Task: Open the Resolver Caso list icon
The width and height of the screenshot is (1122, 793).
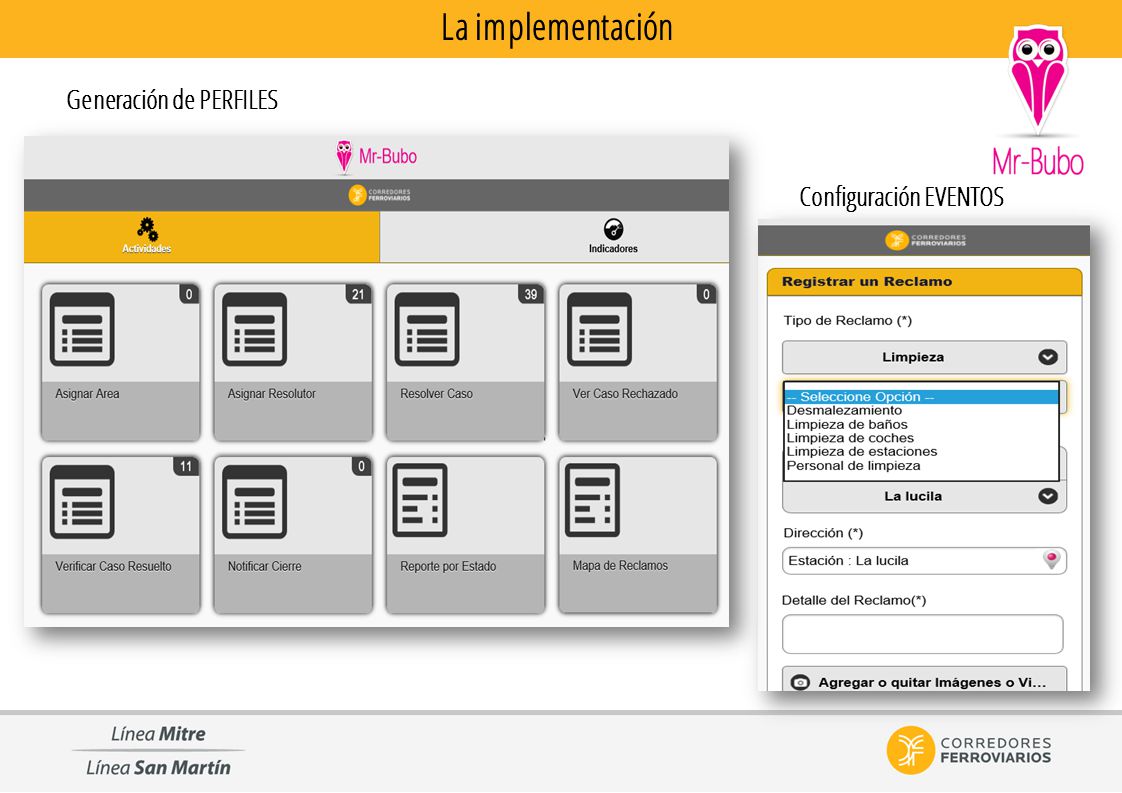Action: (x=427, y=329)
